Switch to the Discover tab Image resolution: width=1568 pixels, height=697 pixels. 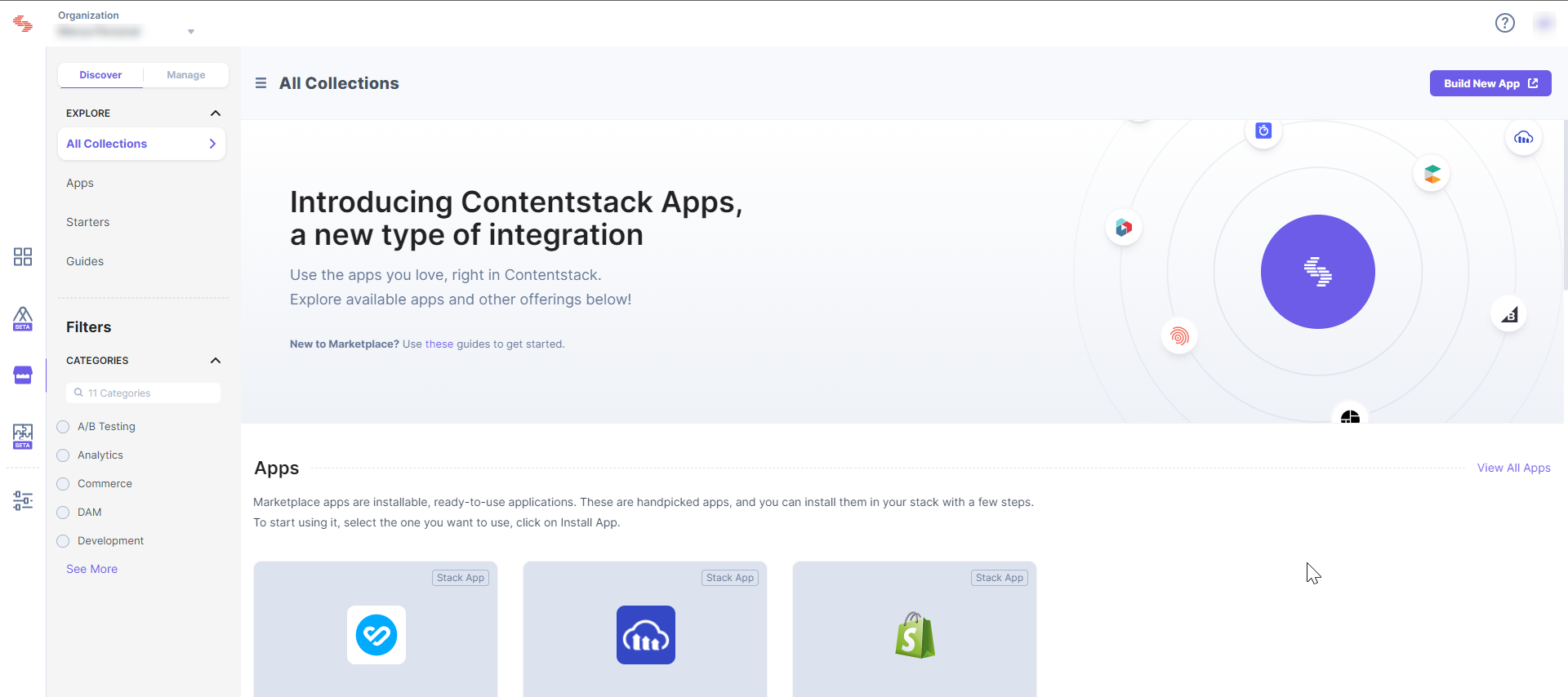100,75
